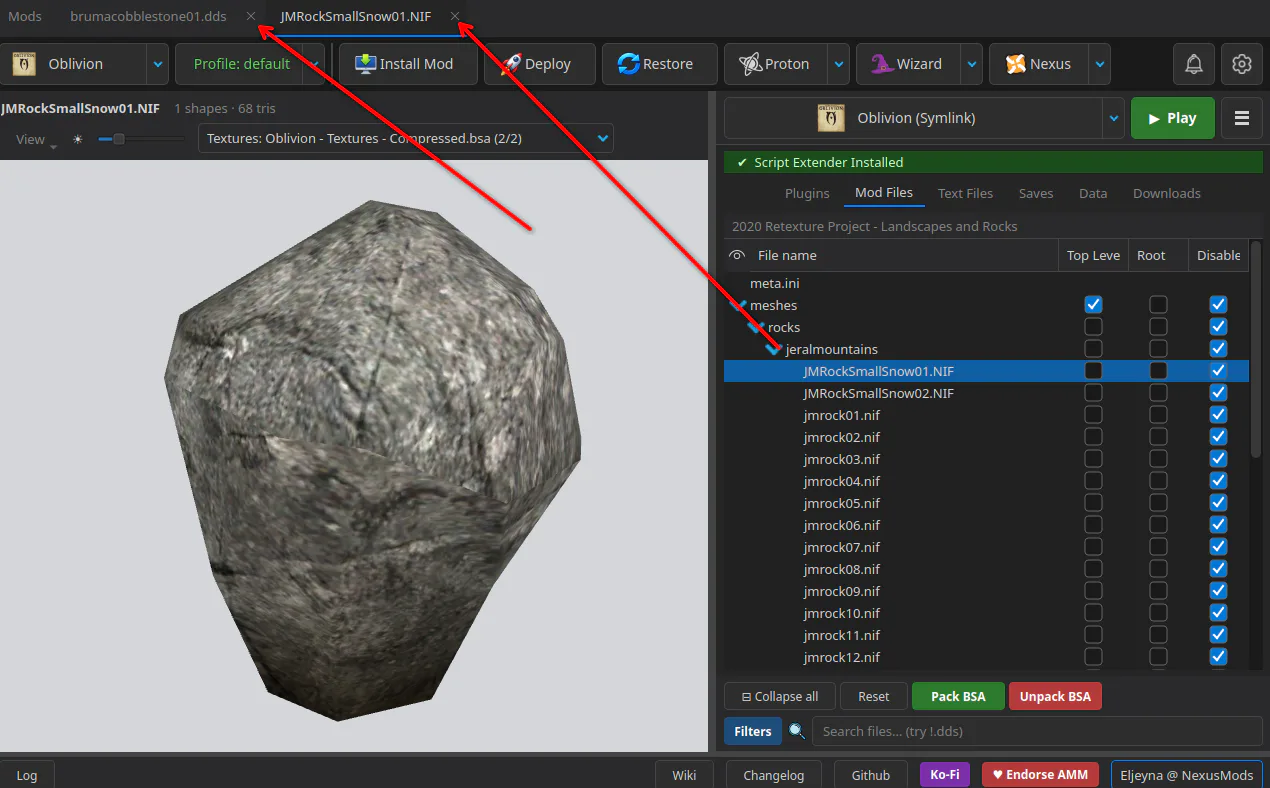Toggle Disable checkbox for jmrock05.nif
Image resolution: width=1270 pixels, height=788 pixels.
tap(1218, 502)
